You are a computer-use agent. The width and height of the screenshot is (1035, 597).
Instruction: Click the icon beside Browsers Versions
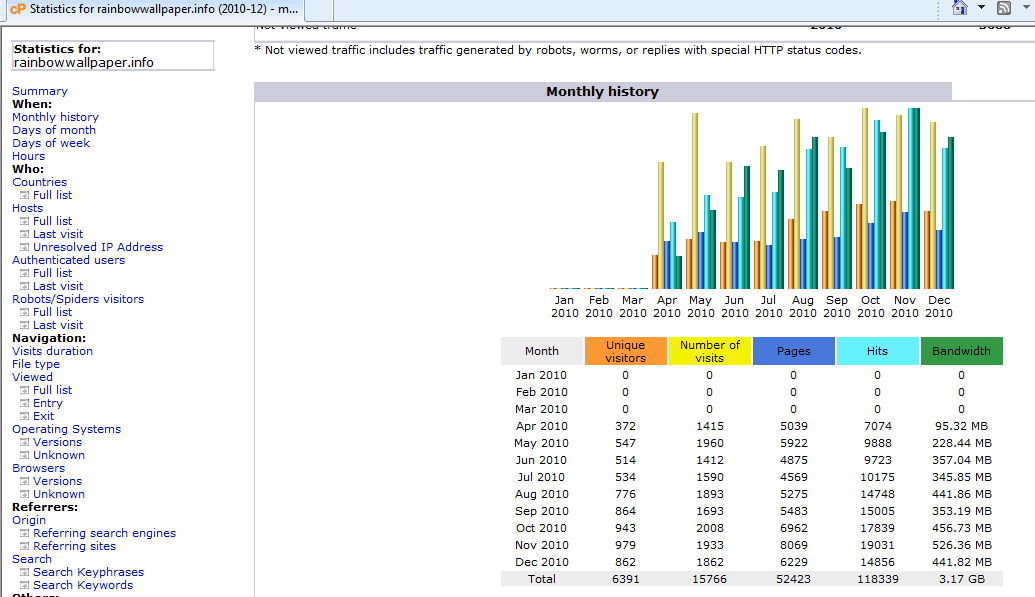click(x=24, y=481)
